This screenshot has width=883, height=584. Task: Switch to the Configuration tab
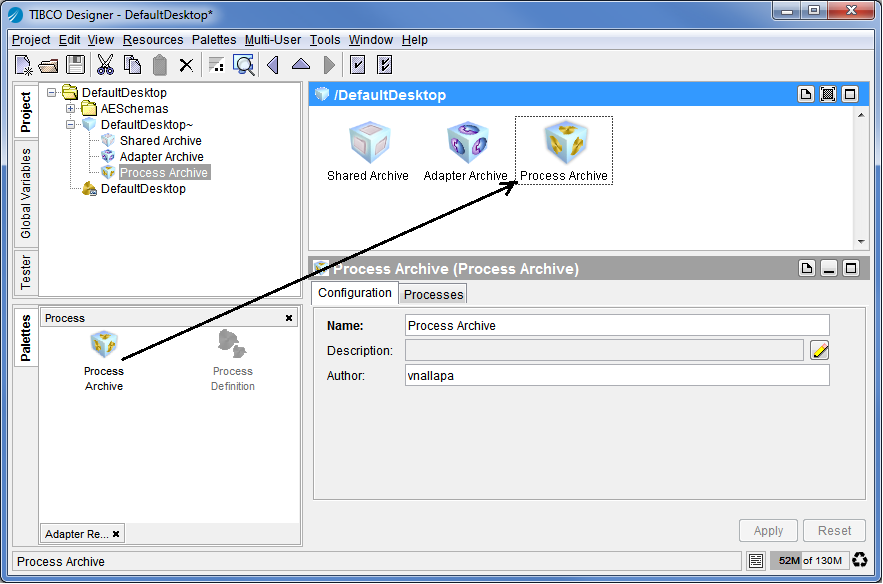coord(355,293)
